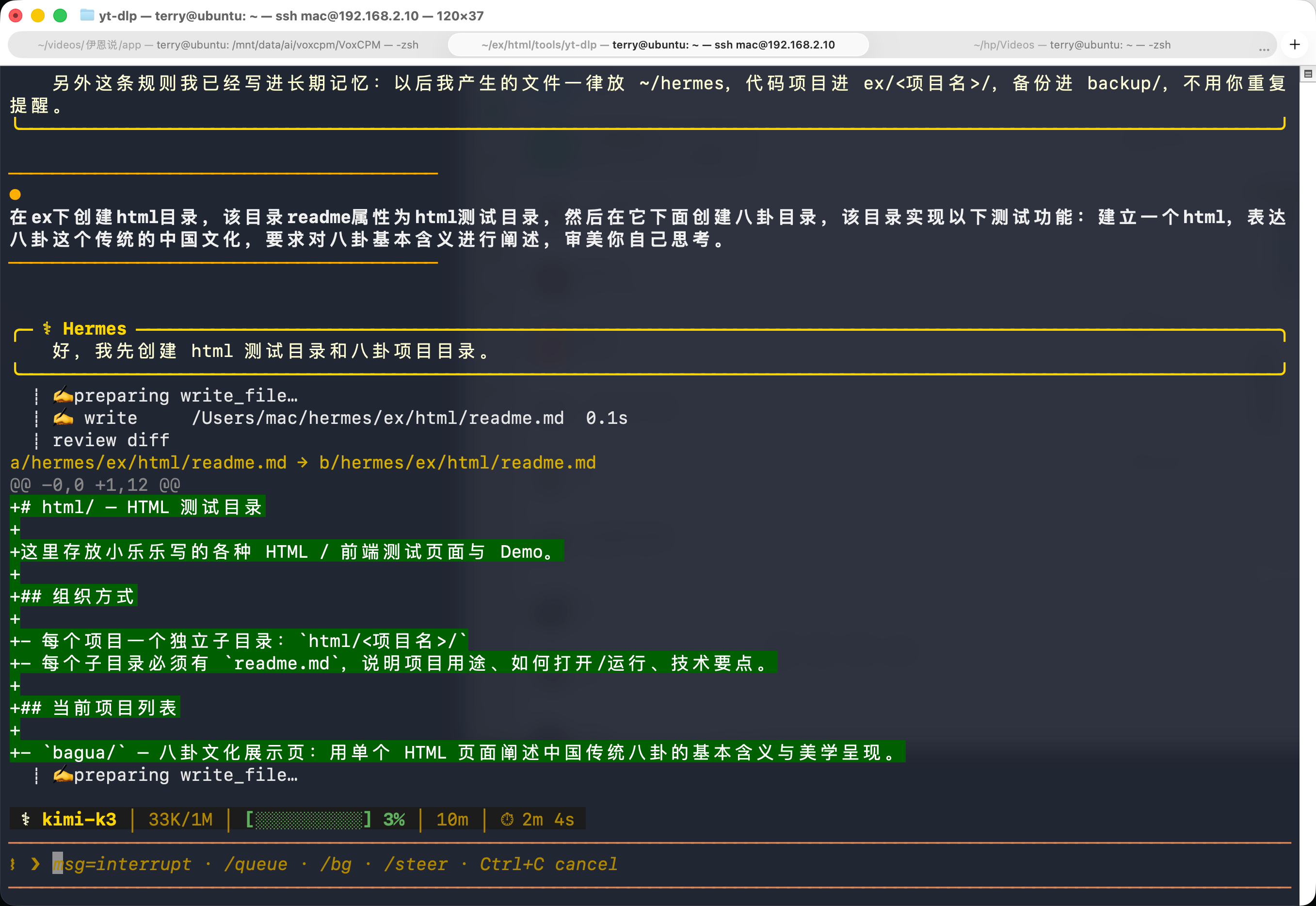Click the hunk marker '@@ -0,0 +1,12 @@'
Viewport: 1316px width, 906px height.
coord(95,485)
